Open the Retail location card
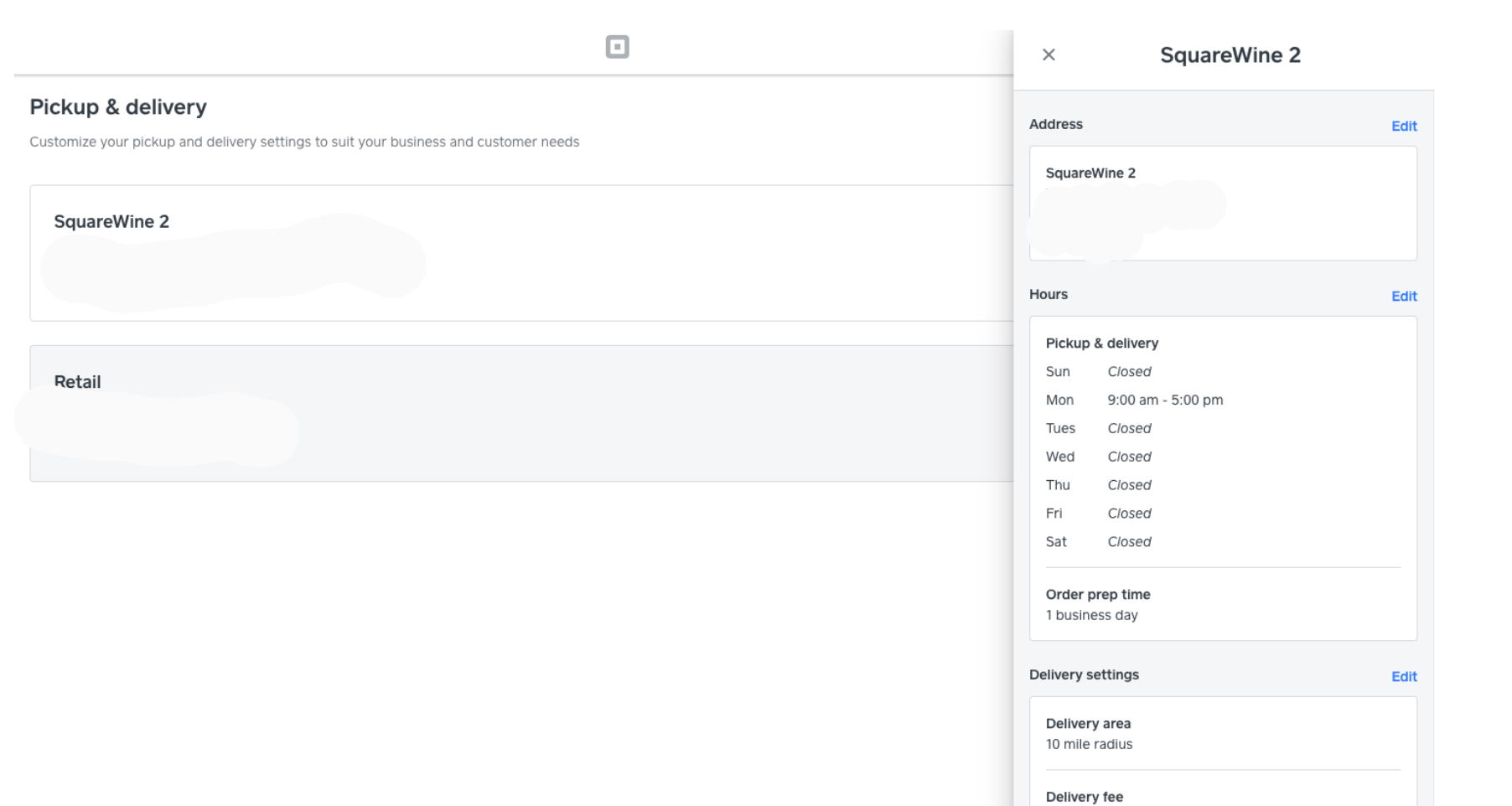The width and height of the screenshot is (1512, 806). [520, 412]
